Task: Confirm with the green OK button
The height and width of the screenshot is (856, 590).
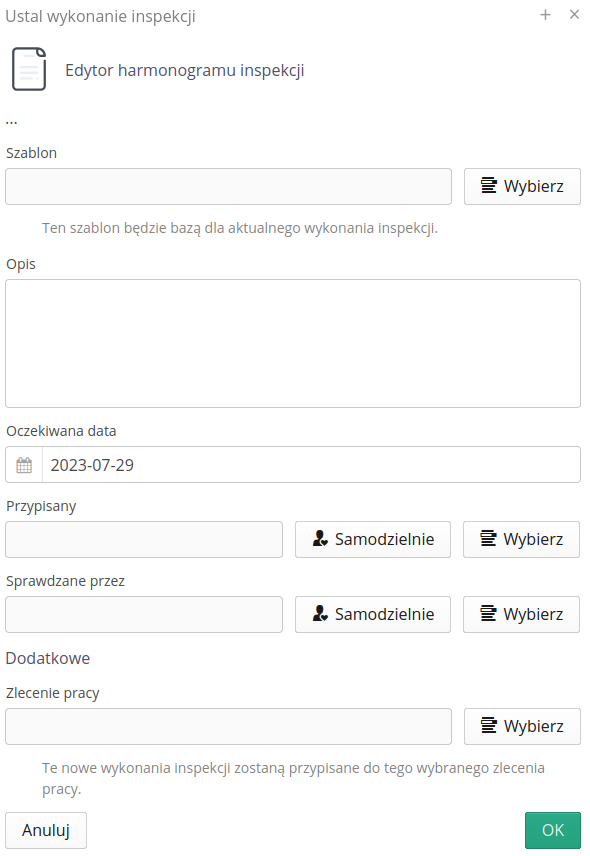Action: [x=553, y=830]
